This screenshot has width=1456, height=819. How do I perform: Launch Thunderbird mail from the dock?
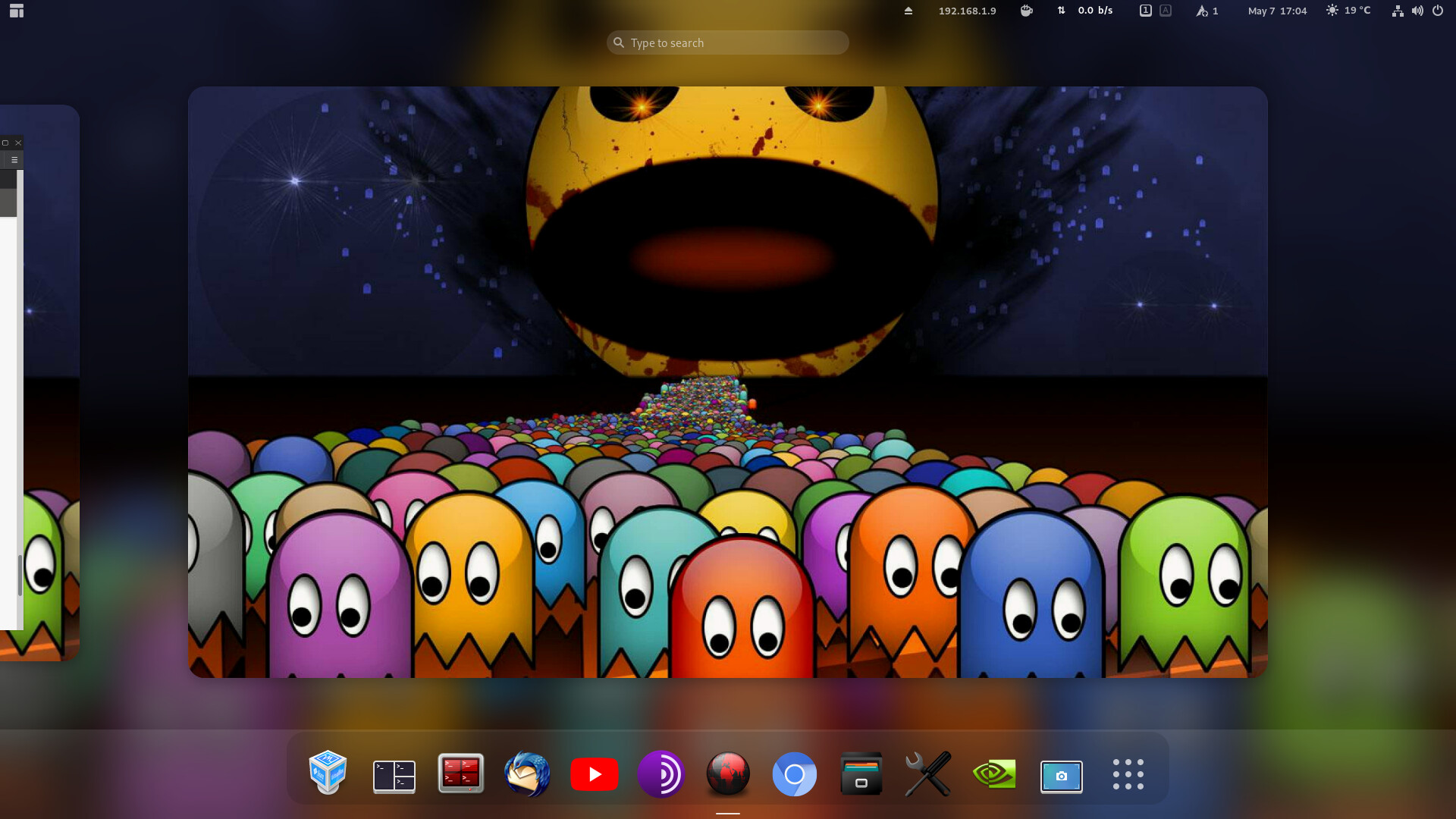click(528, 773)
